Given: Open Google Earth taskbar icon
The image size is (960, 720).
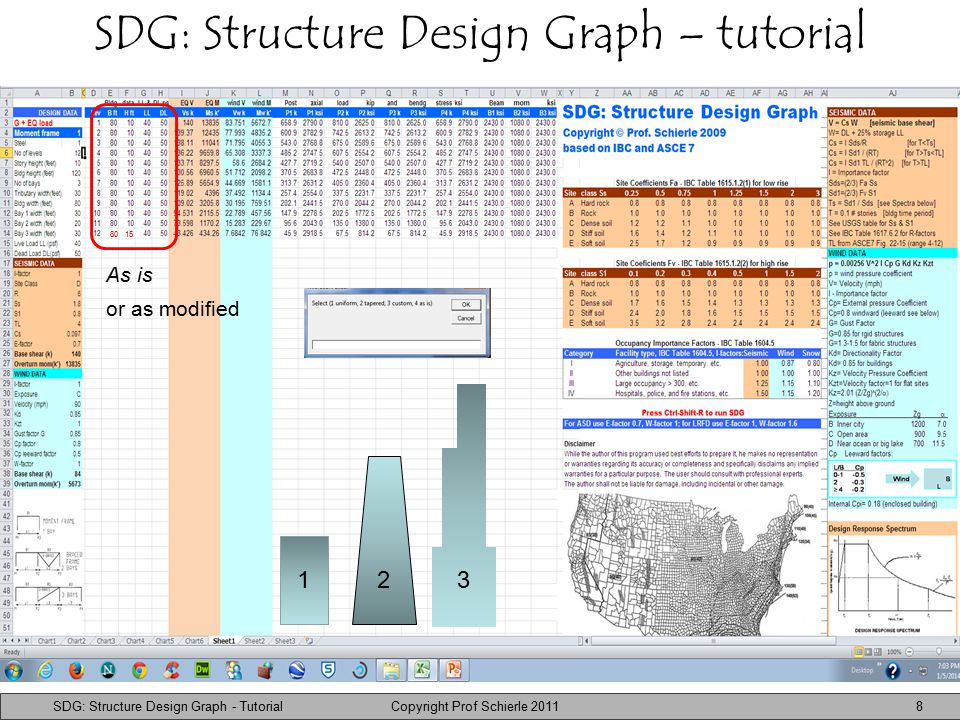Looking at the screenshot, I should click(x=297, y=670).
